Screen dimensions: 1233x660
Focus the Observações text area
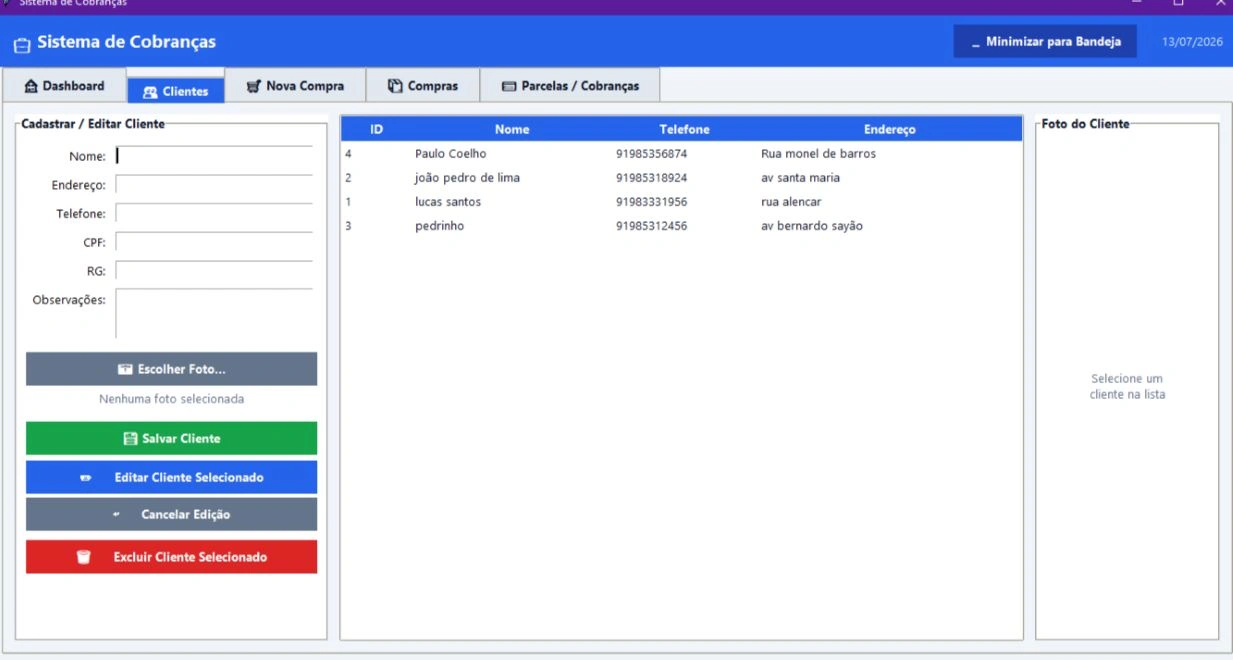pyautogui.click(x=214, y=314)
